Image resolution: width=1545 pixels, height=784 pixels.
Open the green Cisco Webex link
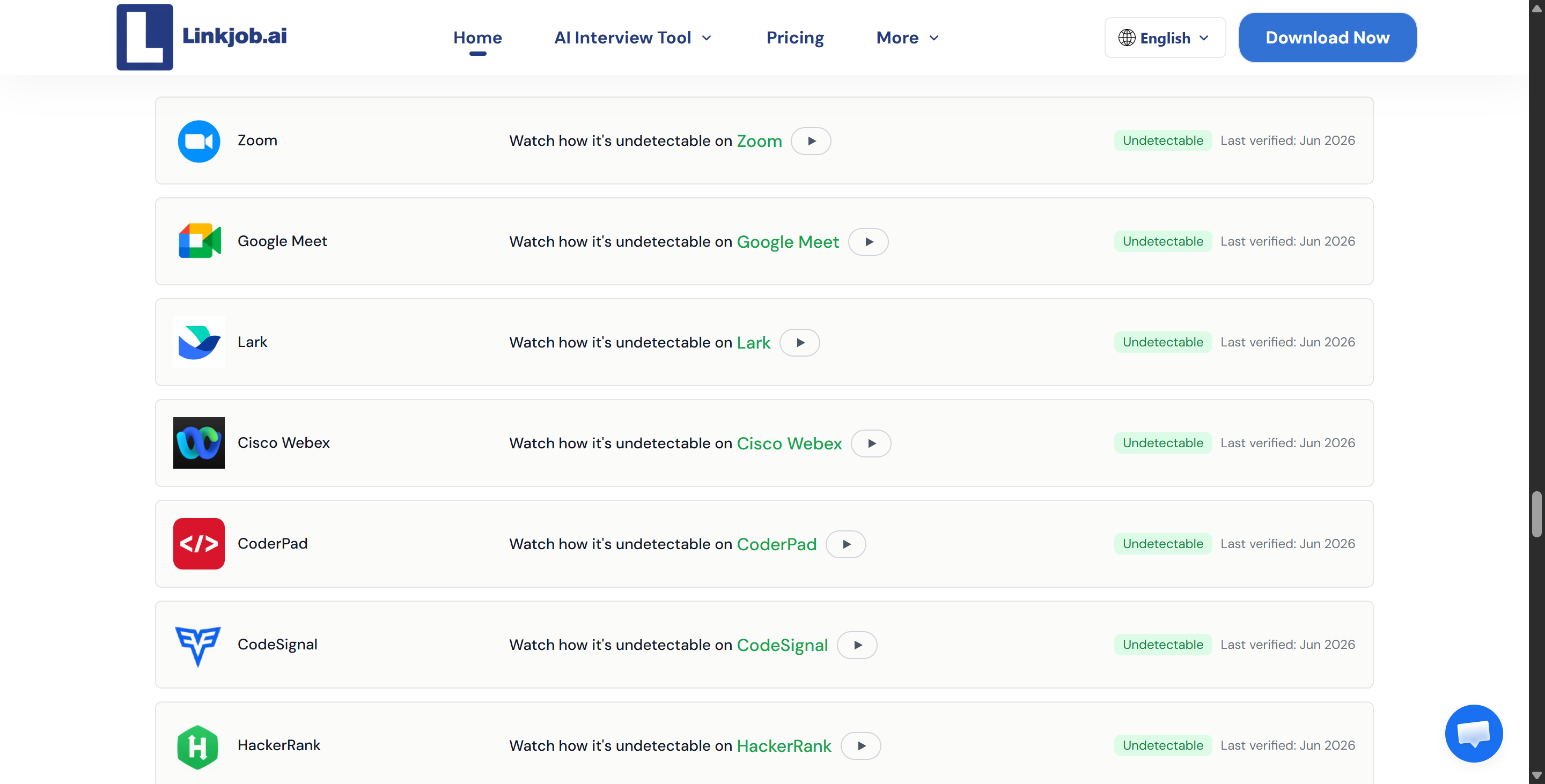(789, 443)
